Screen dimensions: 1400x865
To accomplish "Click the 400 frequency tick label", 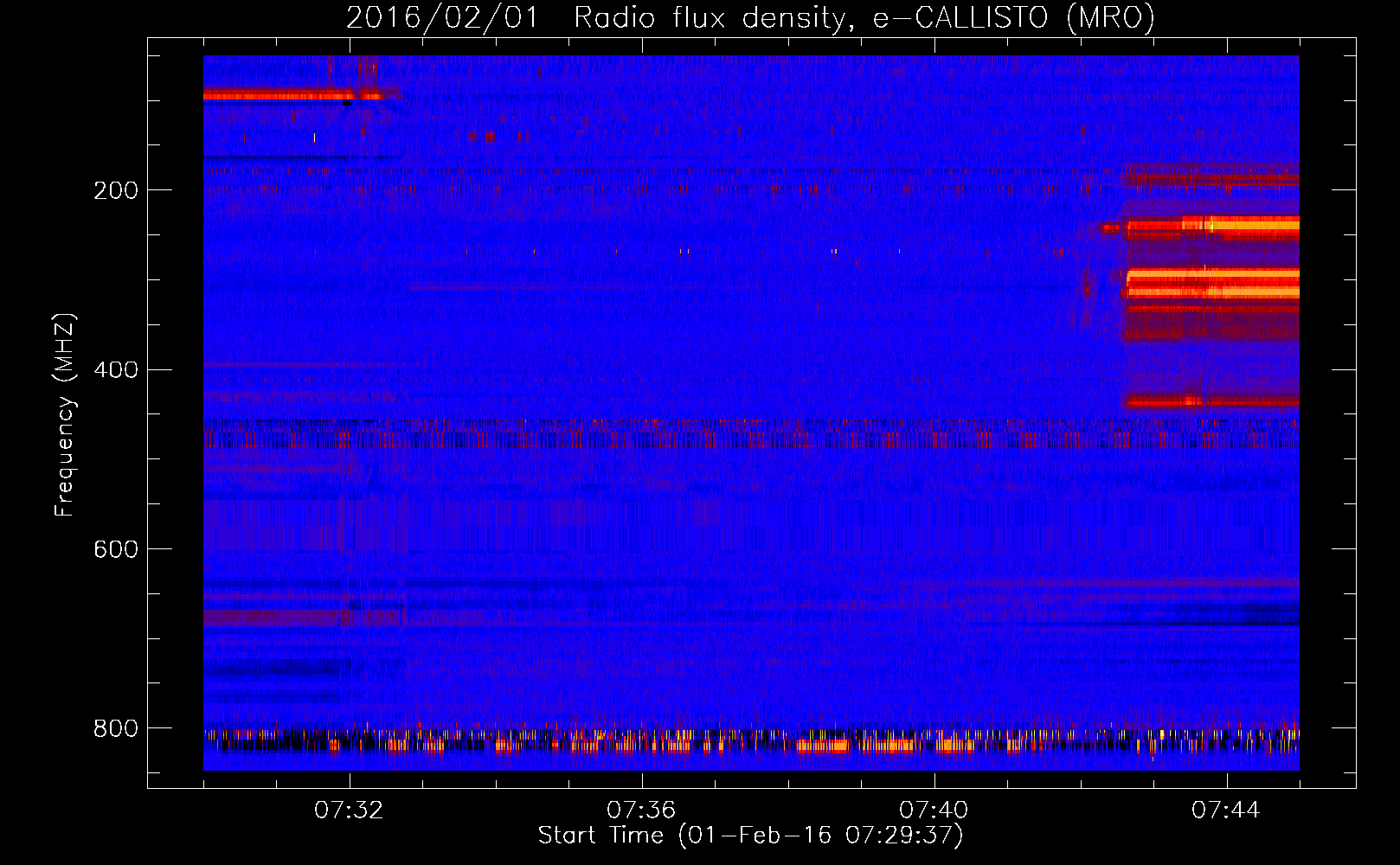I will point(115,370).
